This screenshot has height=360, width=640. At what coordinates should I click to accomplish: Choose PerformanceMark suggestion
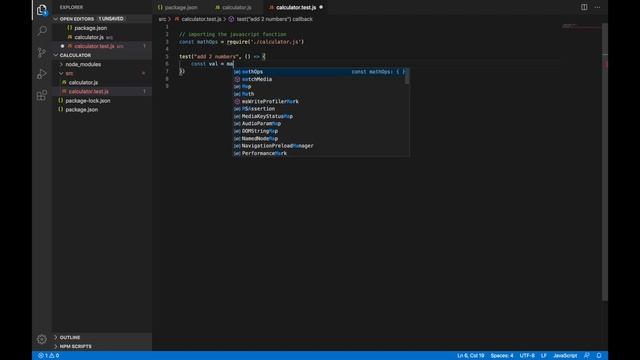click(x=318, y=153)
